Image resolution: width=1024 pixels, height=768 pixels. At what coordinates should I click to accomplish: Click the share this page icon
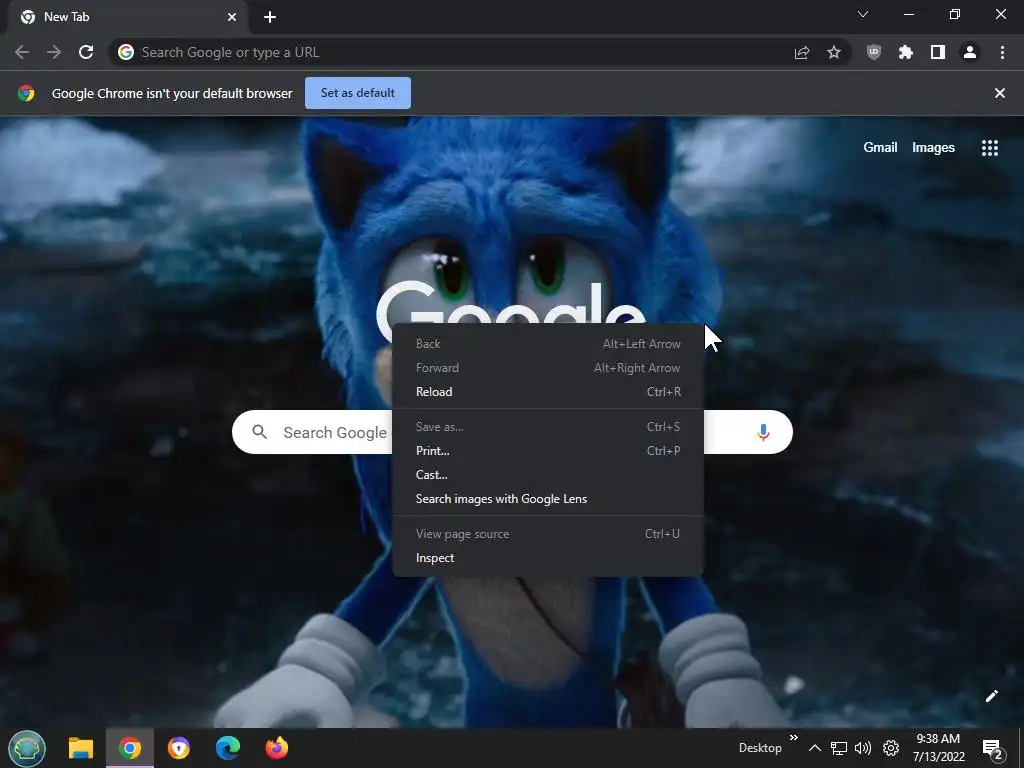point(802,52)
